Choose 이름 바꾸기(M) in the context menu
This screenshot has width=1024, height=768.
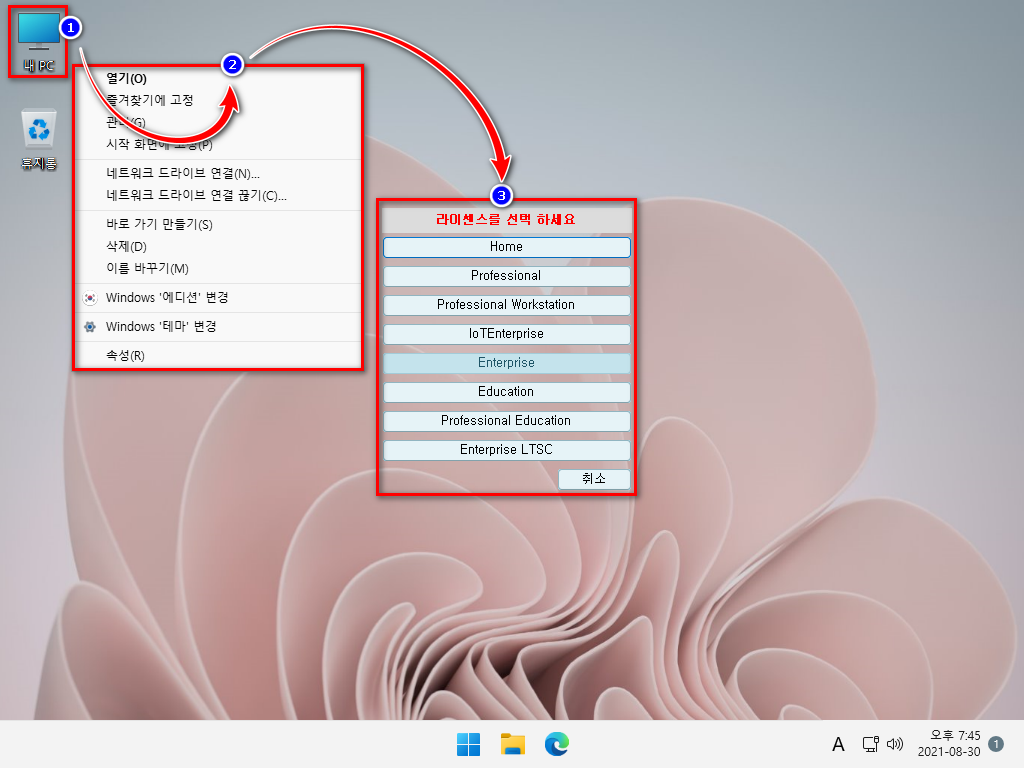pyautogui.click(x=218, y=268)
